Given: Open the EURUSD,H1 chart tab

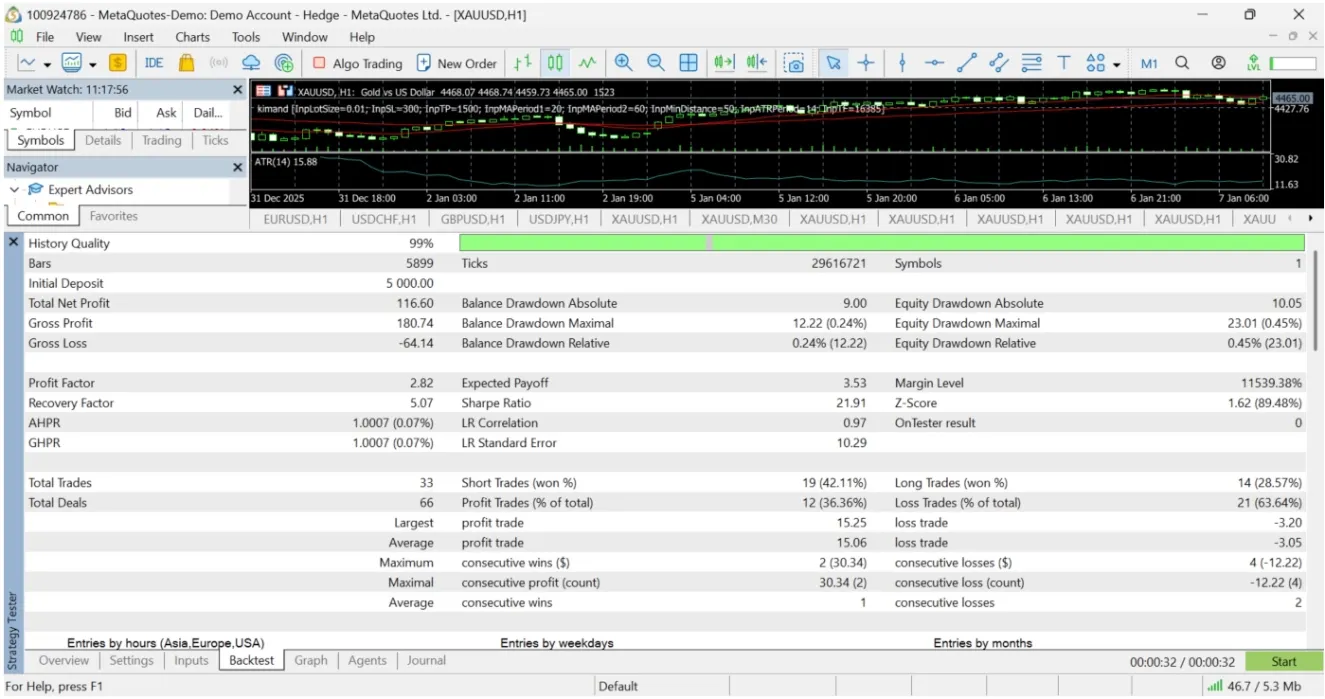Looking at the screenshot, I should (x=296, y=219).
